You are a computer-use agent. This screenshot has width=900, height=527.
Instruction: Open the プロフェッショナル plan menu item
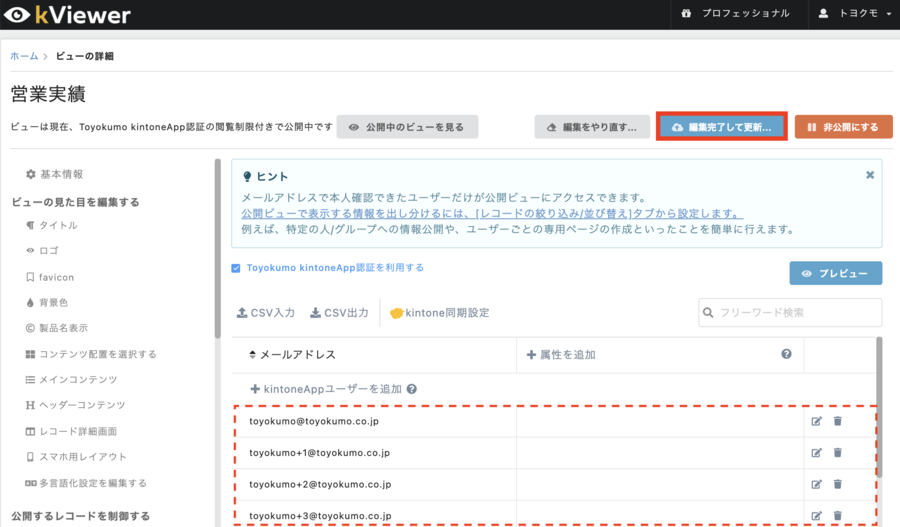click(x=735, y=13)
